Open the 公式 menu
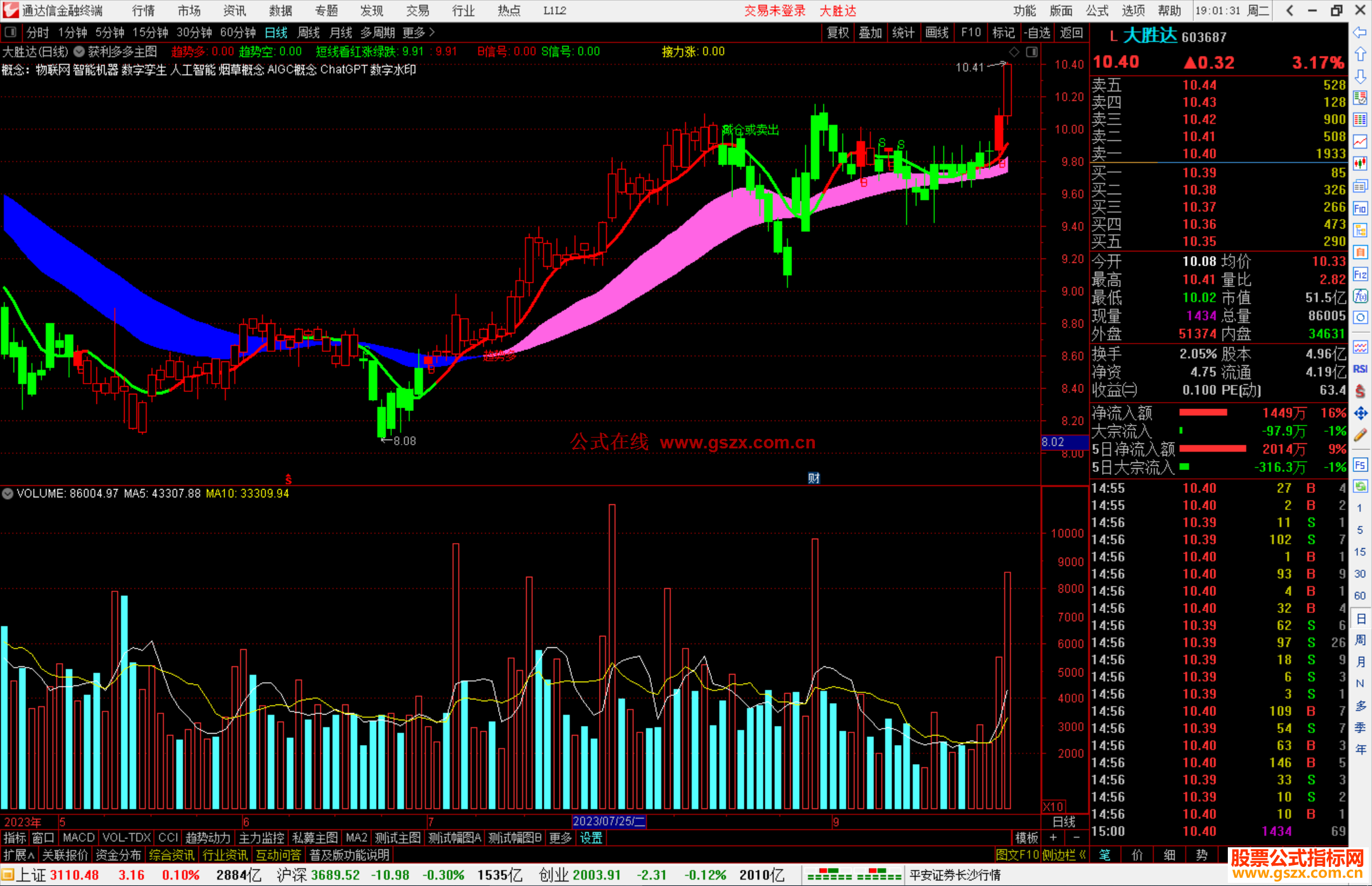The image size is (1372, 886). coord(1097,11)
